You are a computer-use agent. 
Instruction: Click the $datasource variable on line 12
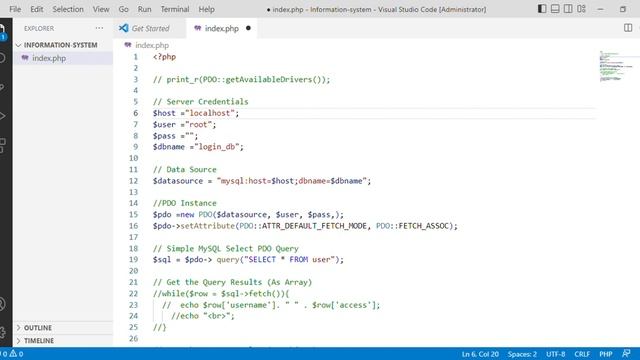178,180
